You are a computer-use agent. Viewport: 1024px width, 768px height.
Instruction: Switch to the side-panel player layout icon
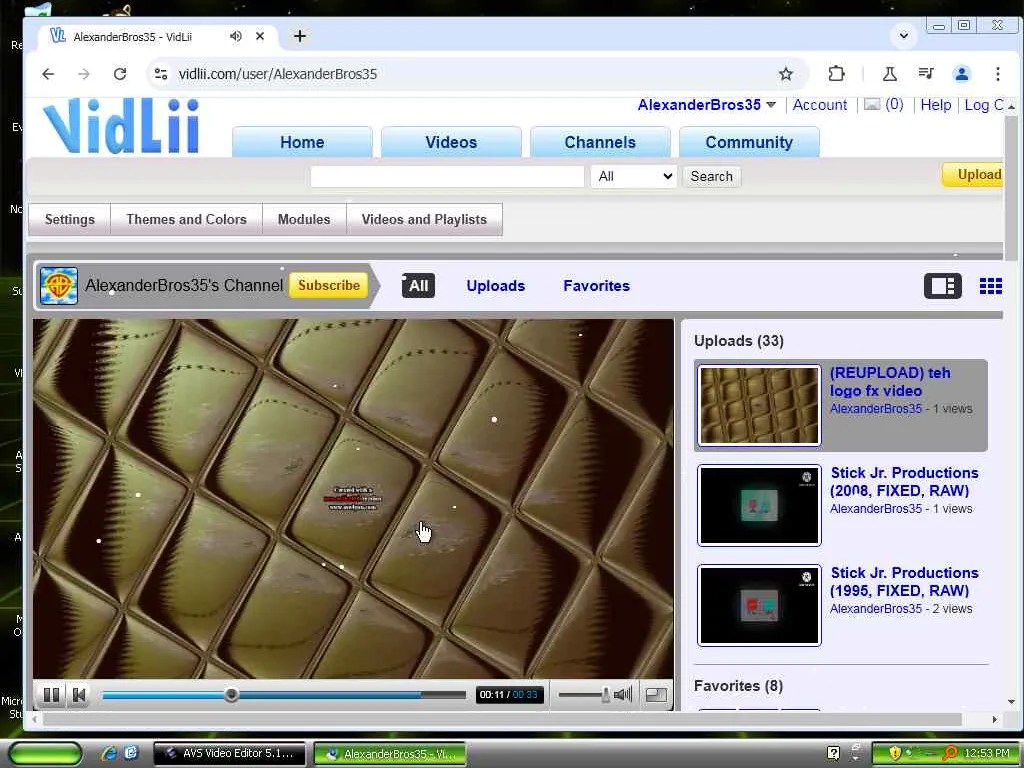[x=942, y=286]
